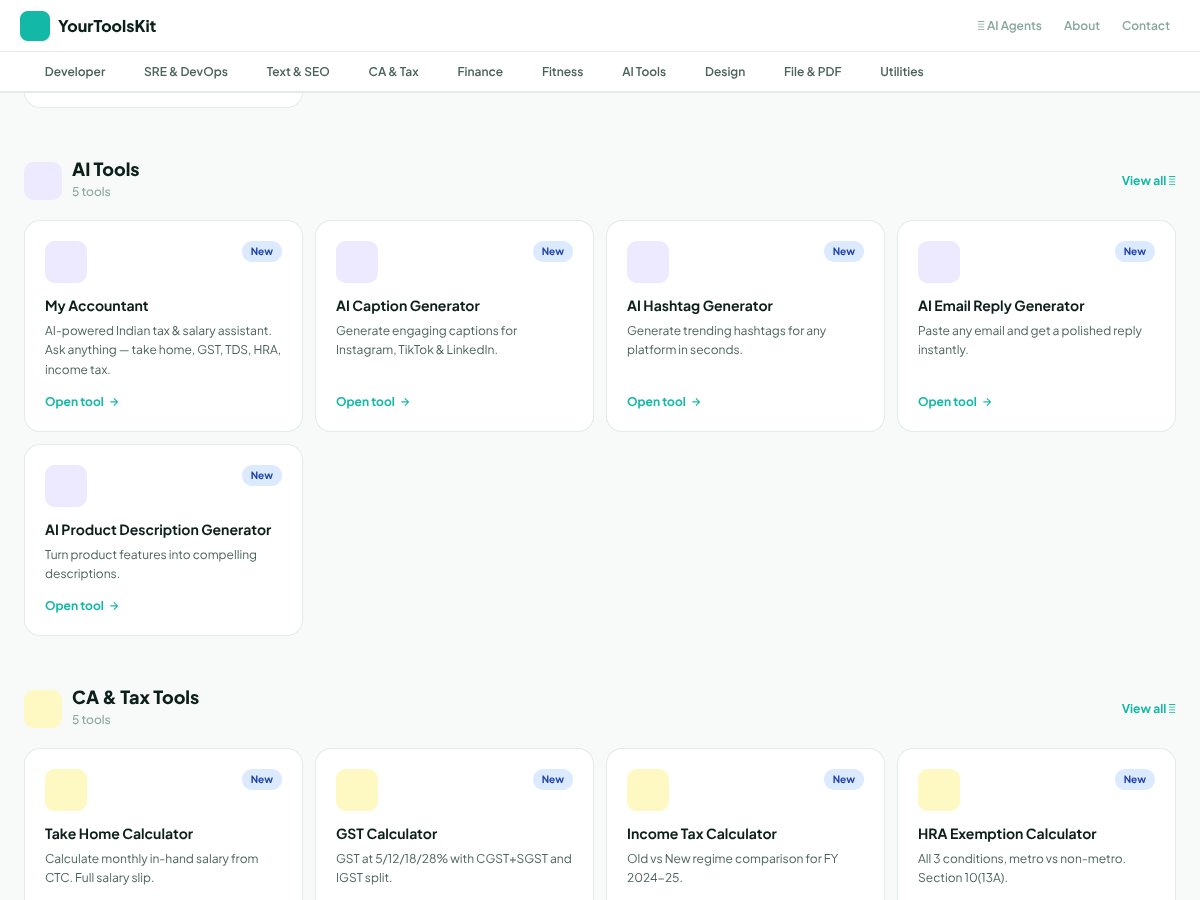The width and height of the screenshot is (1200, 900).
Task: Open the About page link
Action: coord(1082,26)
